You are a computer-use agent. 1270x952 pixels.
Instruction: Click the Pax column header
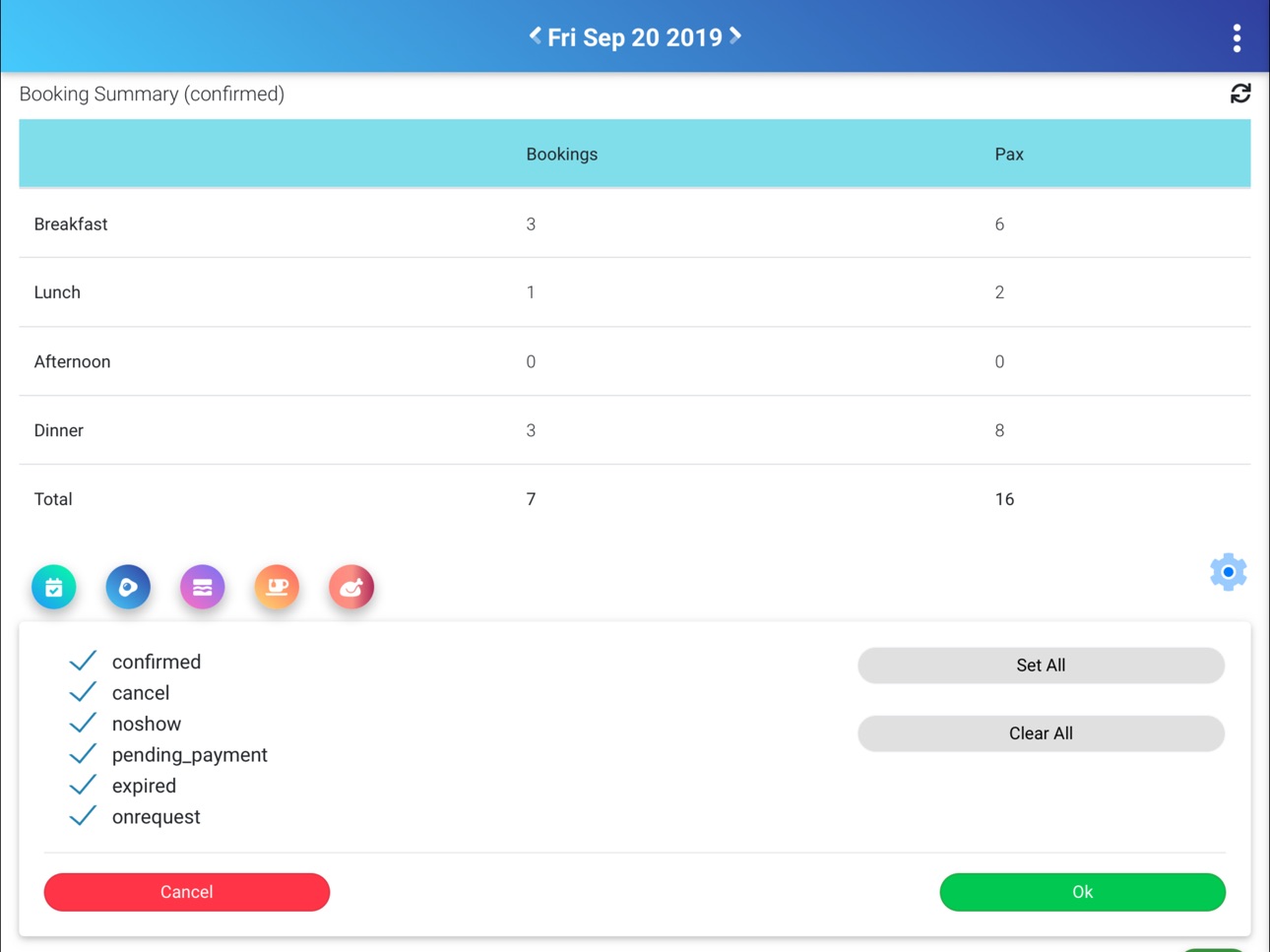(x=1009, y=155)
